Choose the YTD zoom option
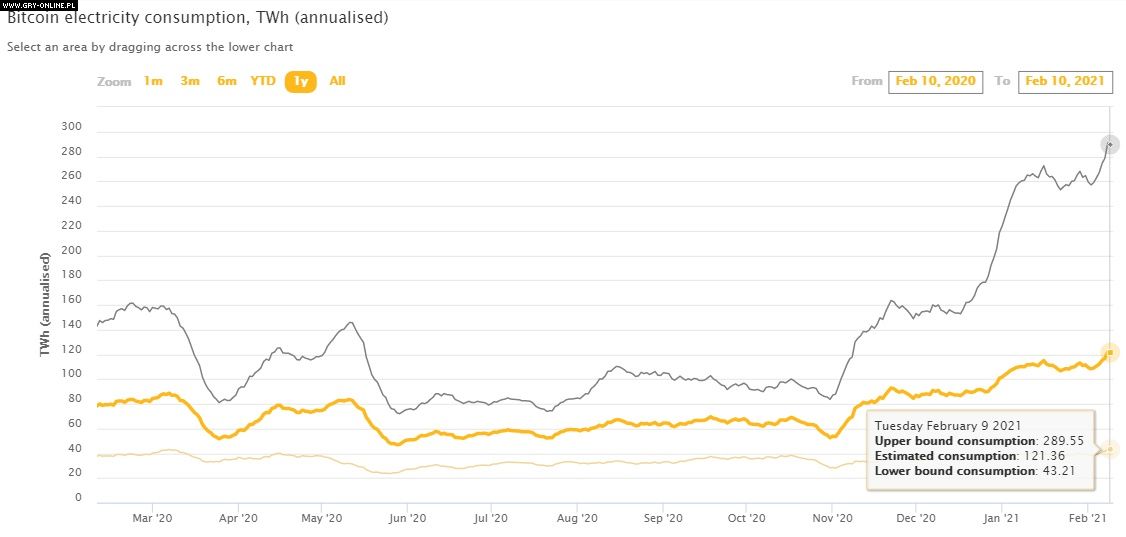 263,81
